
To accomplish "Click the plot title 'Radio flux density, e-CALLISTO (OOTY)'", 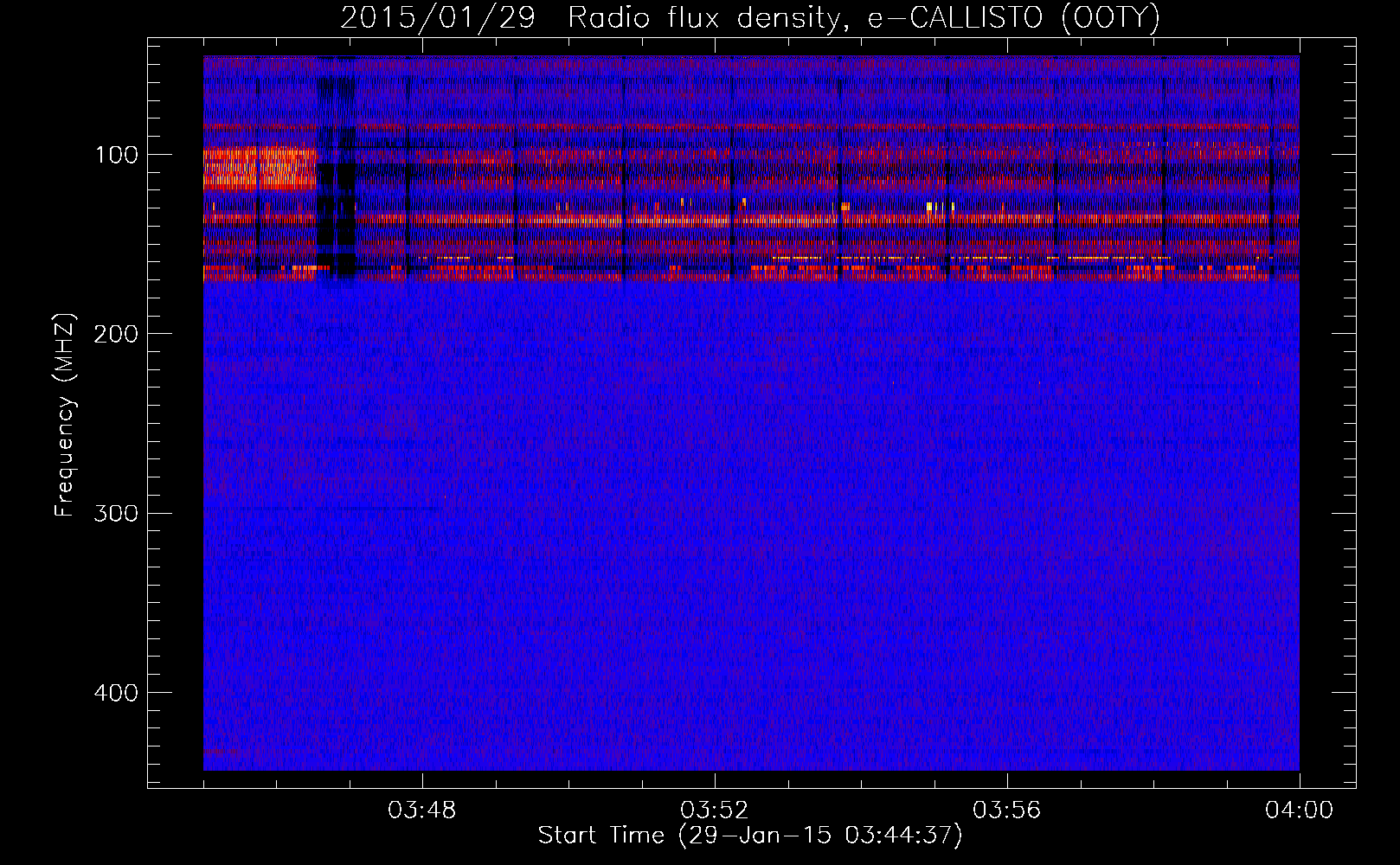I will click(x=863, y=18).
